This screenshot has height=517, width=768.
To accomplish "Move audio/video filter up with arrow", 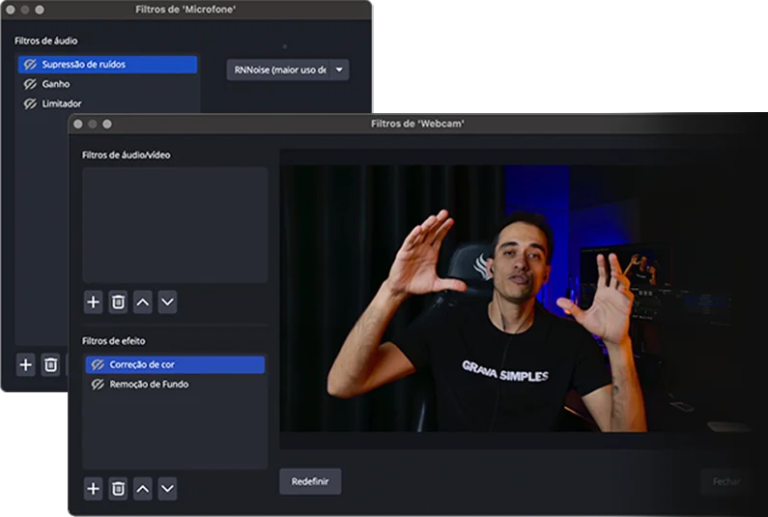I will pos(143,301).
